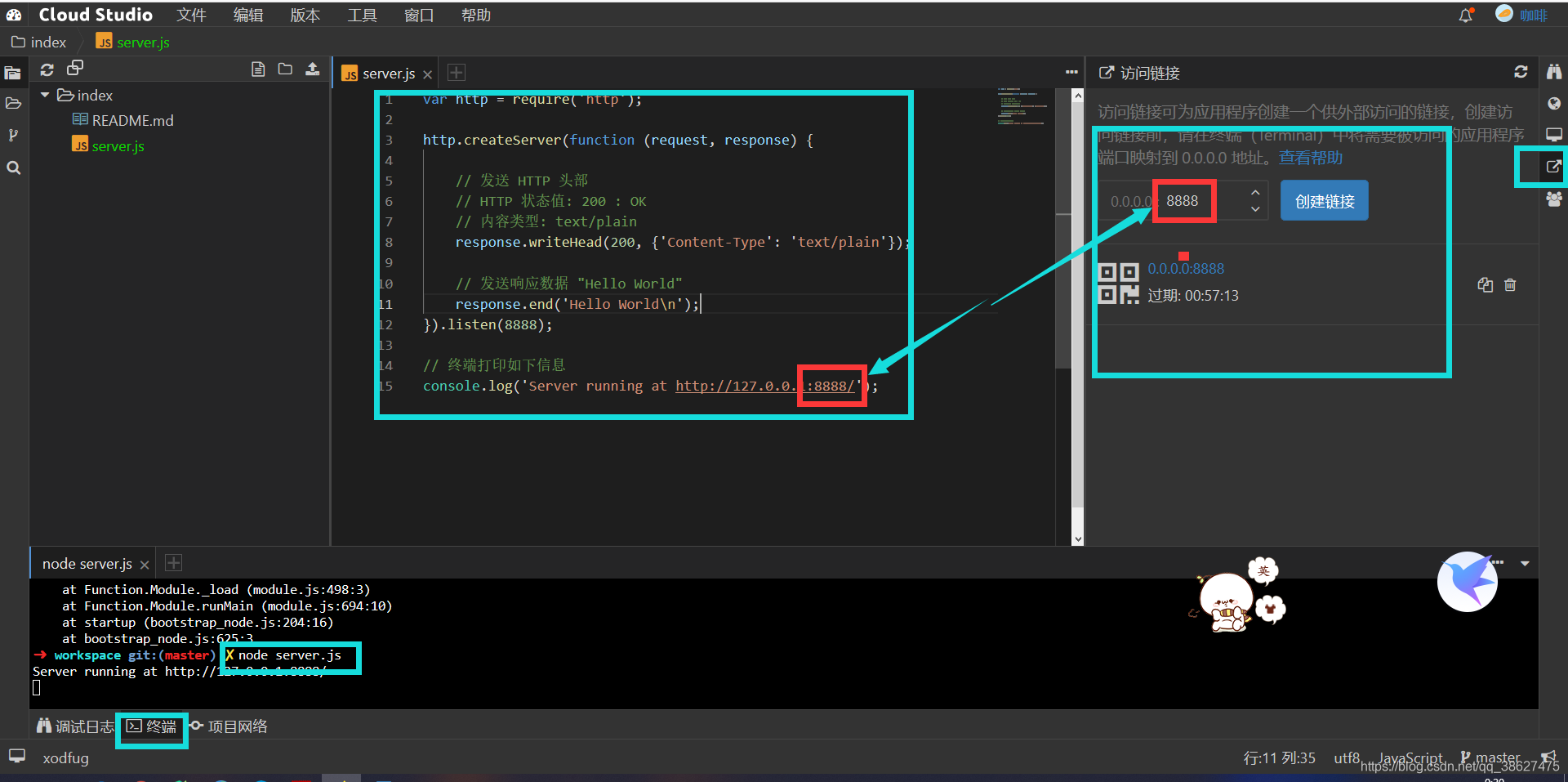Image resolution: width=1568 pixels, height=782 pixels.
Task: Show the QR code for link
Action: tap(1118, 283)
